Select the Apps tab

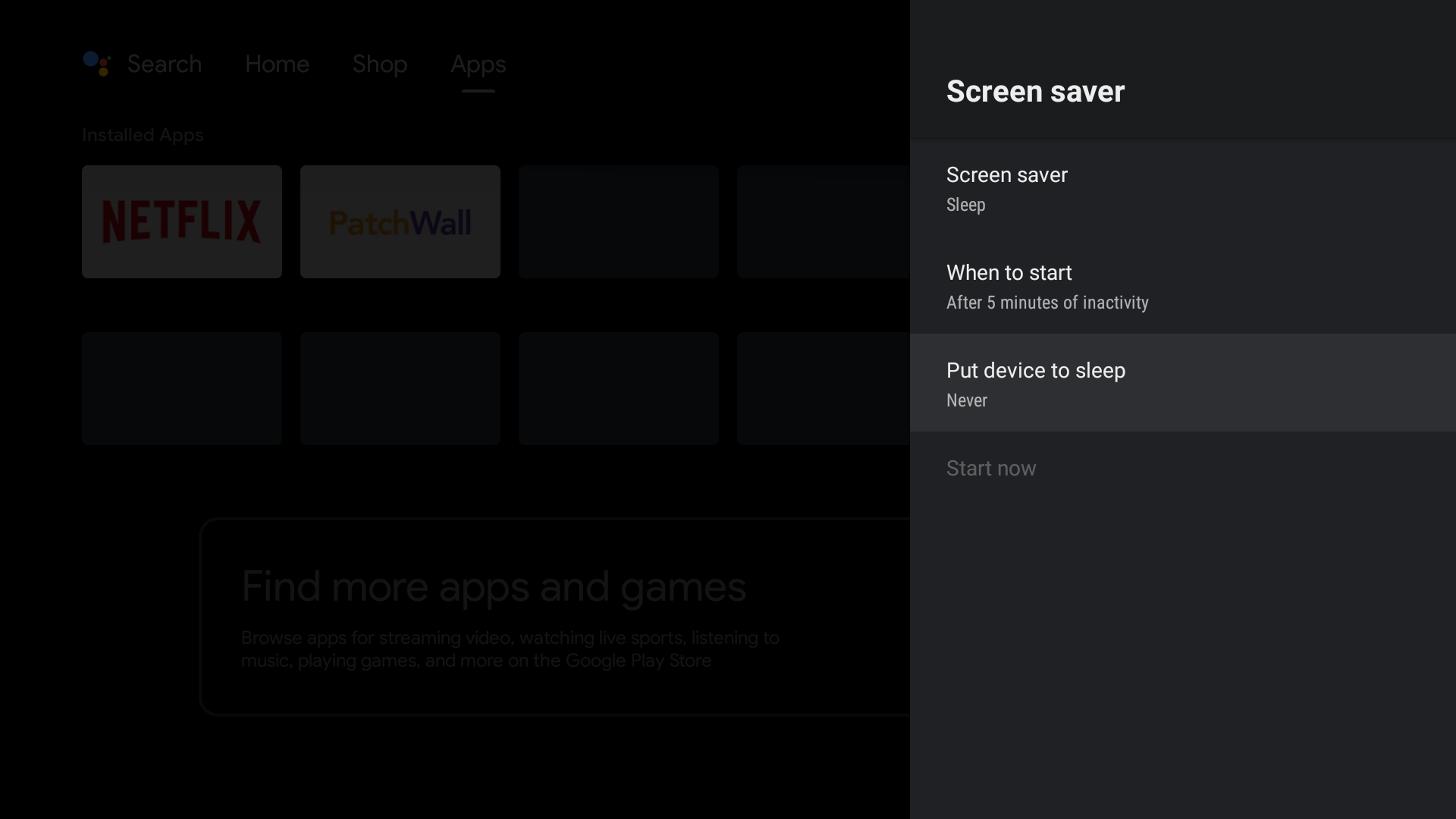click(x=478, y=64)
